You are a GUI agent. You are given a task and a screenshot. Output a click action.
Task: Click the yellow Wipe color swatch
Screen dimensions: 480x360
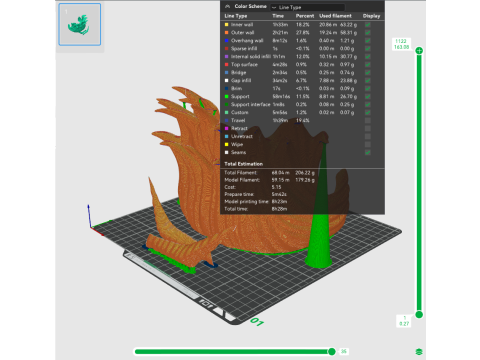pos(227,145)
